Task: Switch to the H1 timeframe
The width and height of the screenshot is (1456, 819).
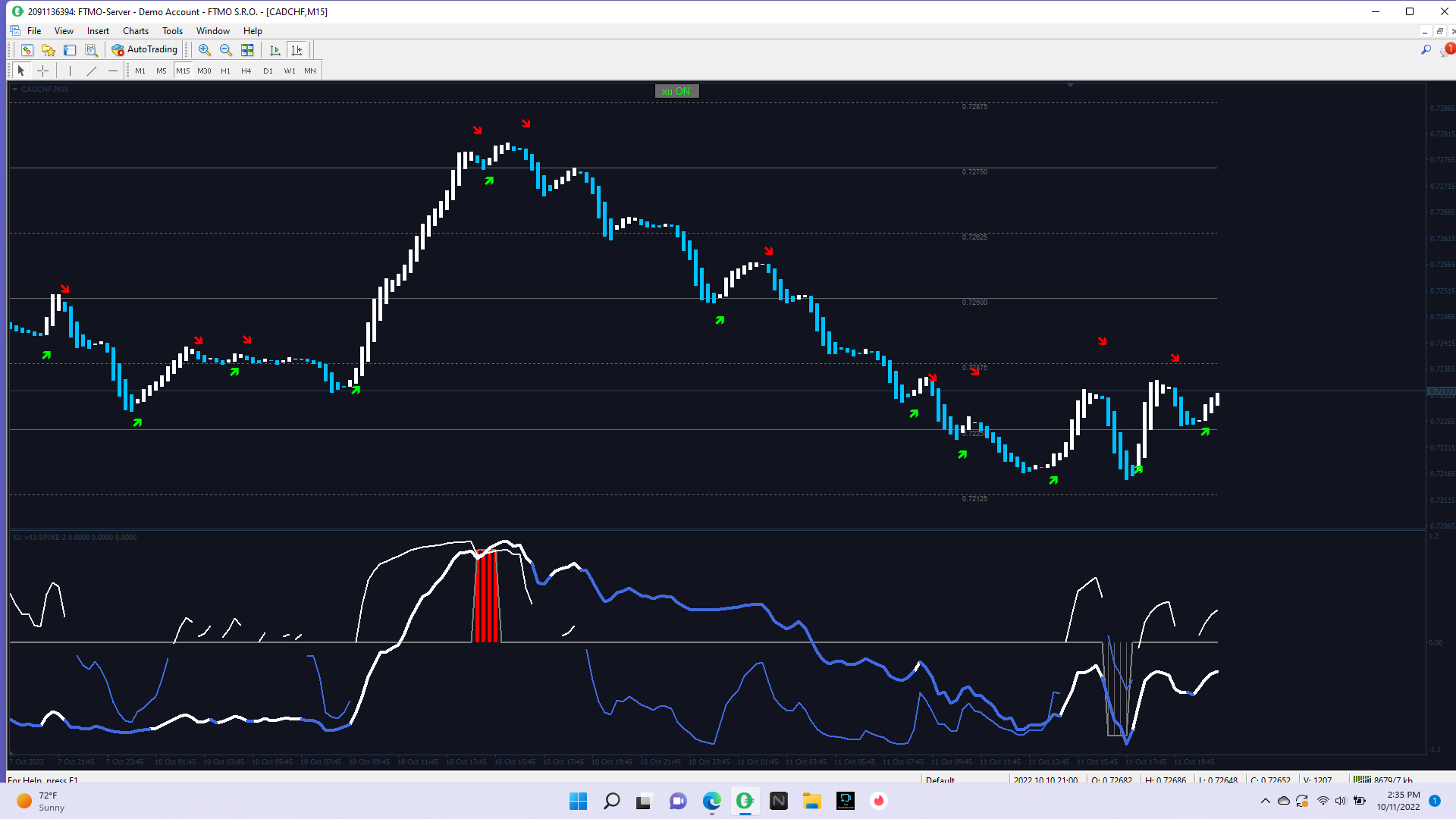Action: coord(225,71)
